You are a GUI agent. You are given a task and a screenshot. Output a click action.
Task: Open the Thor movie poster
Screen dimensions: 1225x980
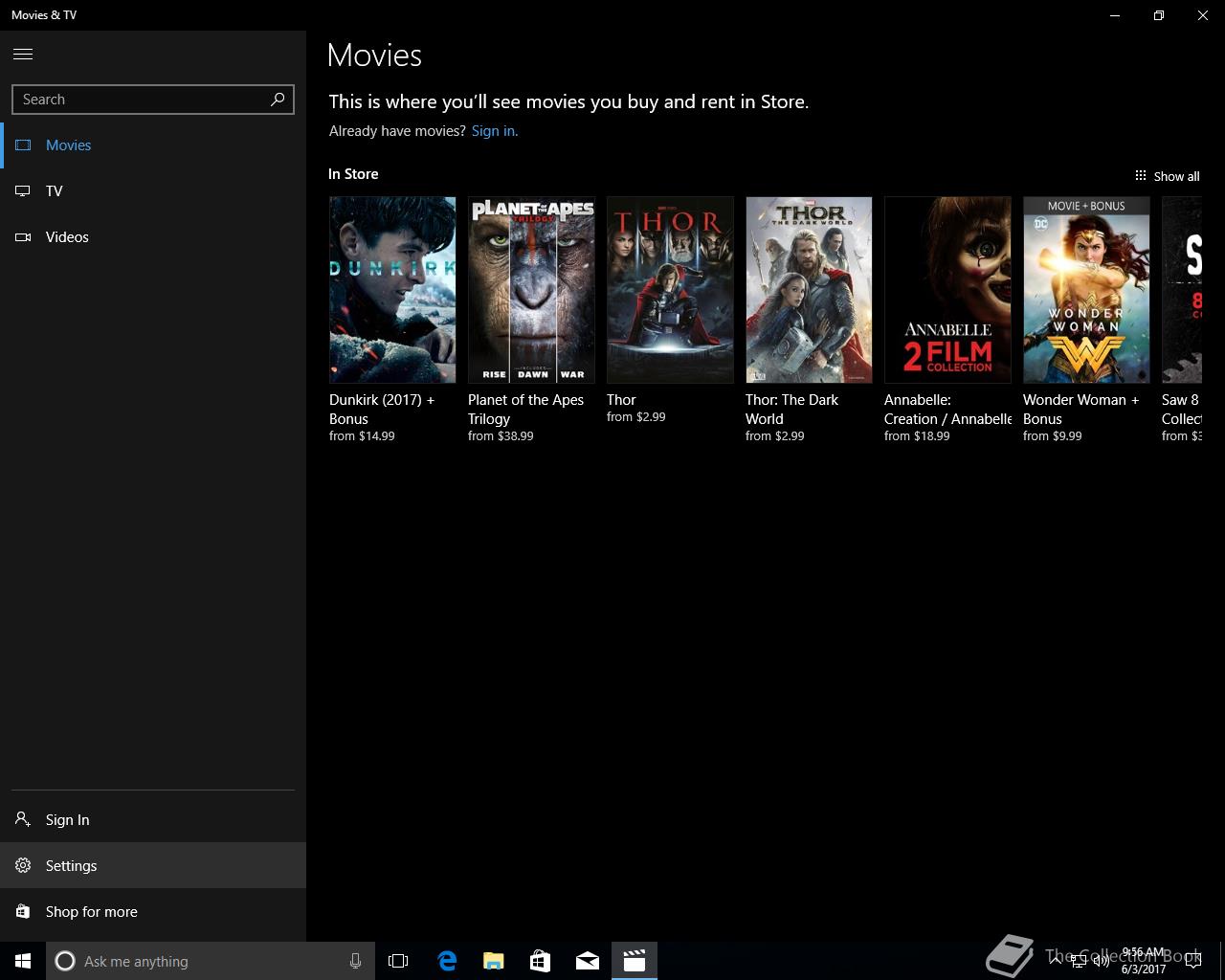tap(670, 290)
